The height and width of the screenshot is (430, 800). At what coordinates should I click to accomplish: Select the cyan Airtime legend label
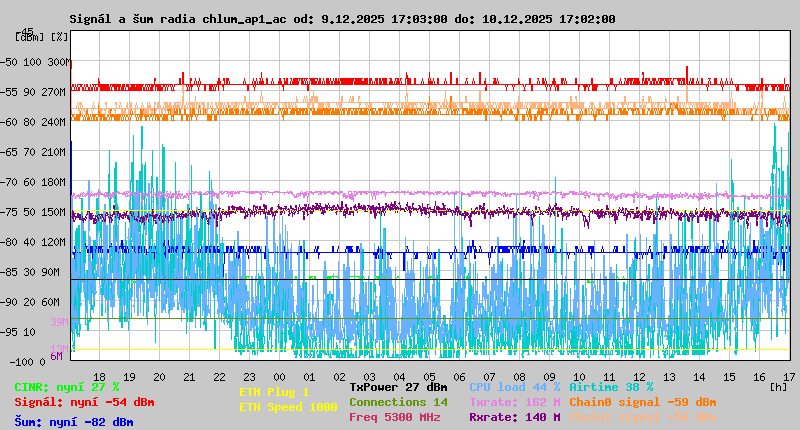611,387
